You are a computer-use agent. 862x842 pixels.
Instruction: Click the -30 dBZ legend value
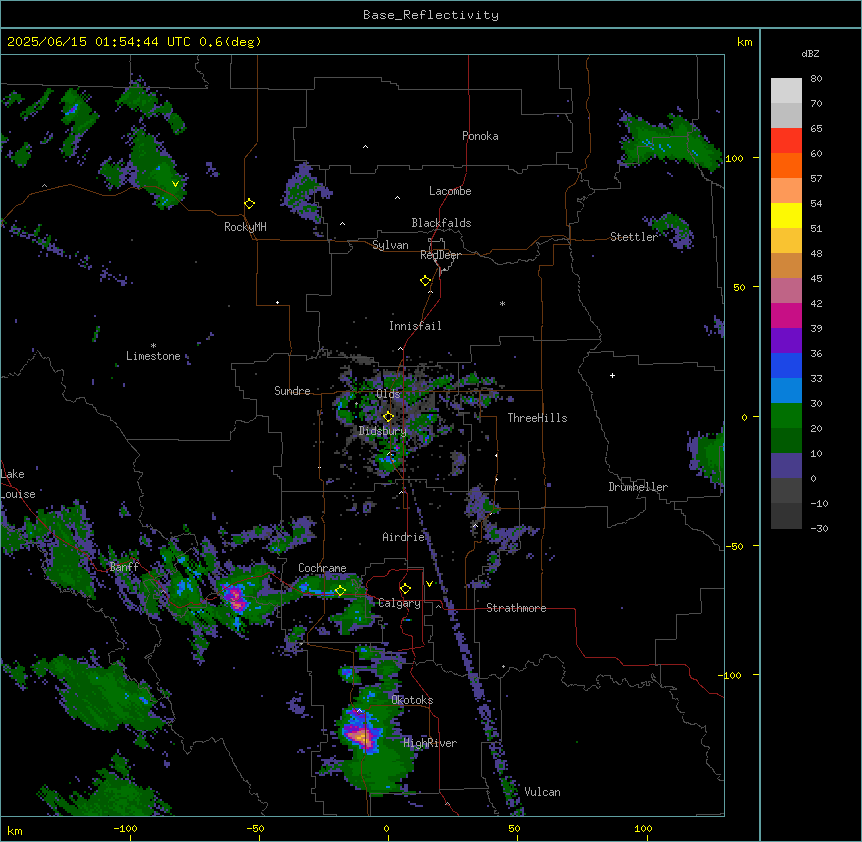pyautogui.click(x=819, y=528)
